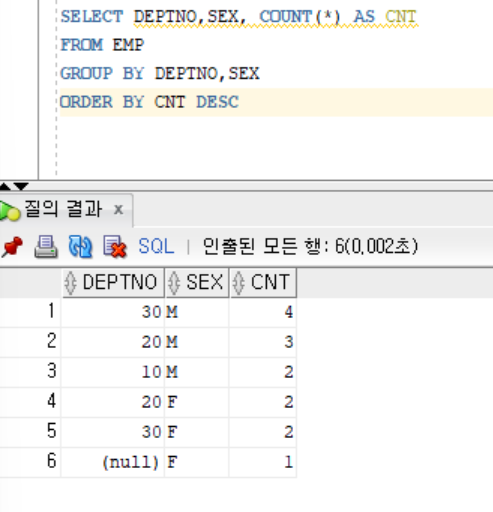Click the SELECT keyword in the editor
The height and width of the screenshot is (512, 493).
point(92,17)
